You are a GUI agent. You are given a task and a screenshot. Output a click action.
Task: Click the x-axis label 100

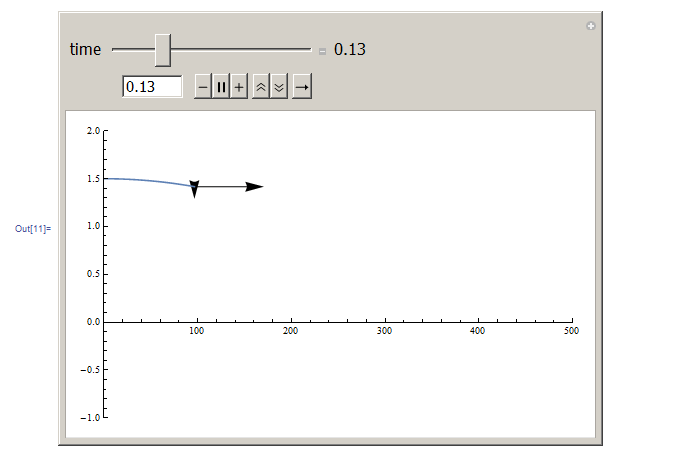[197, 331]
